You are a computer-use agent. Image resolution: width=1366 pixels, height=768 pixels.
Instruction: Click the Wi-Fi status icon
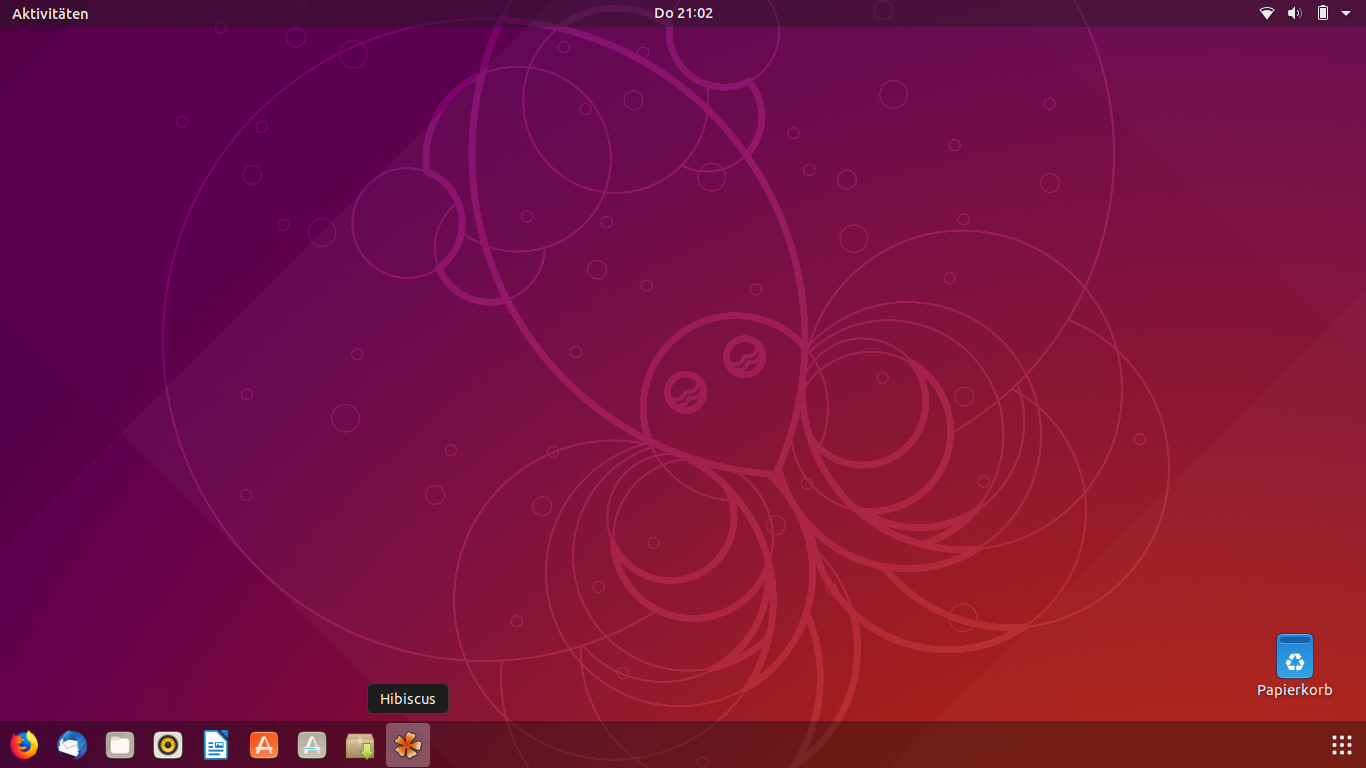coord(1267,13)
